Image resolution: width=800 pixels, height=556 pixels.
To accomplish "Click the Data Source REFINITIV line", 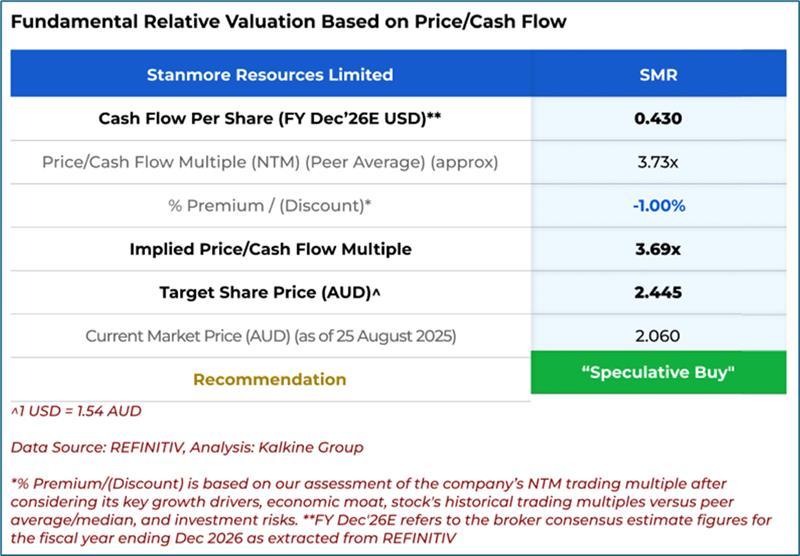I will point(187,447).
